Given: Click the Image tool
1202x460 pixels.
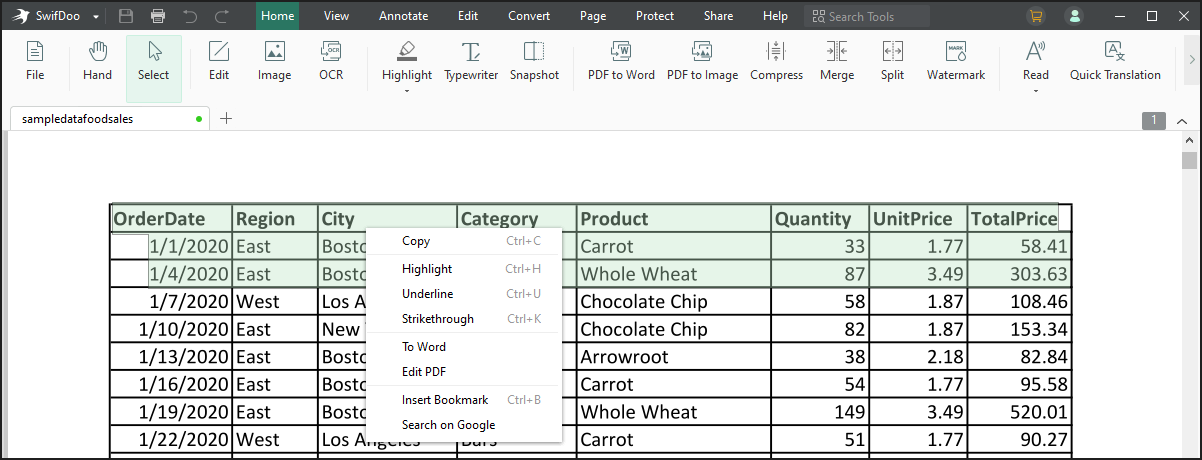Looking at the screenshot, I should (x=274, y=62).
